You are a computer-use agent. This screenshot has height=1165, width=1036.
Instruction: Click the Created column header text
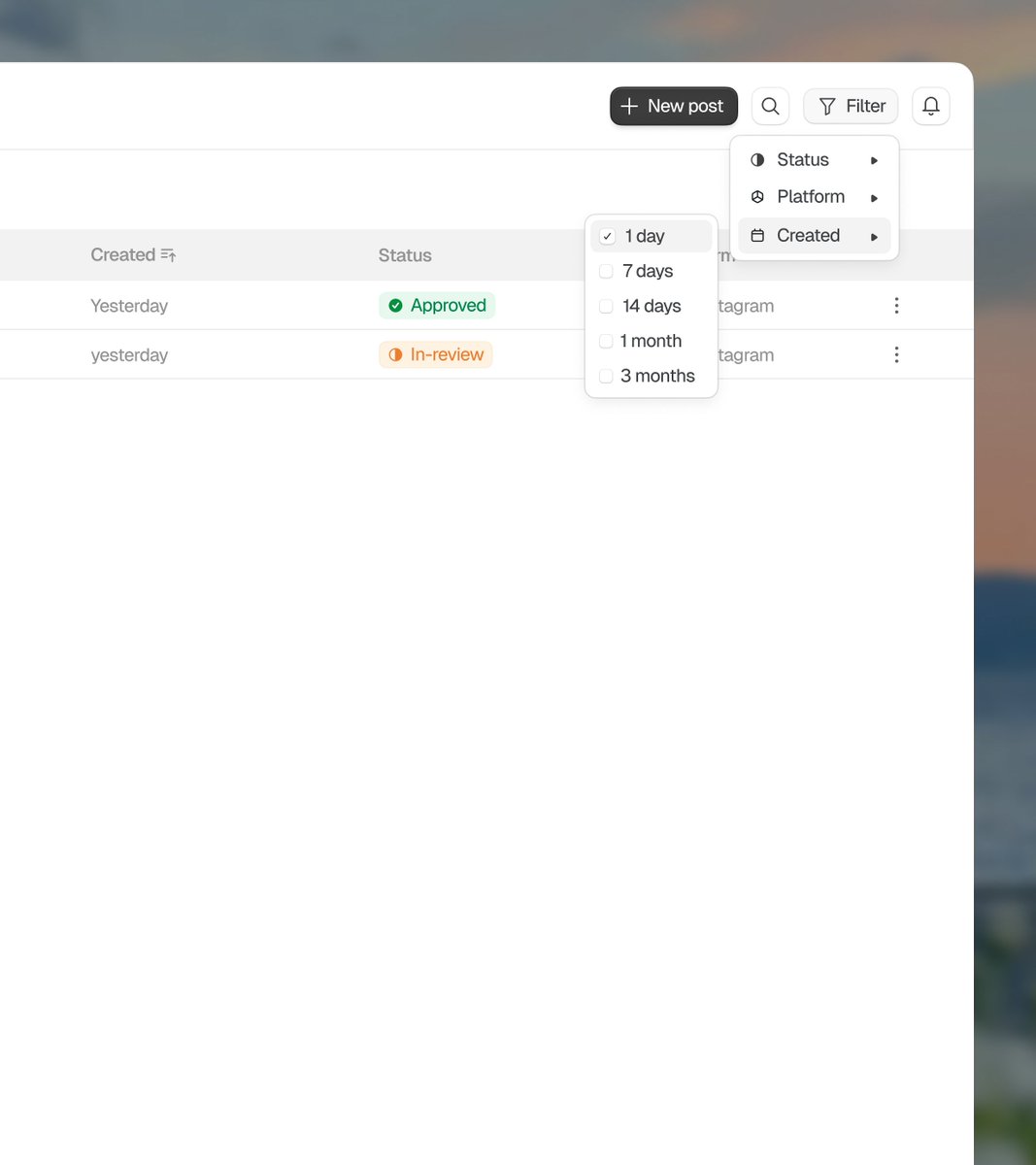[122, 254]
